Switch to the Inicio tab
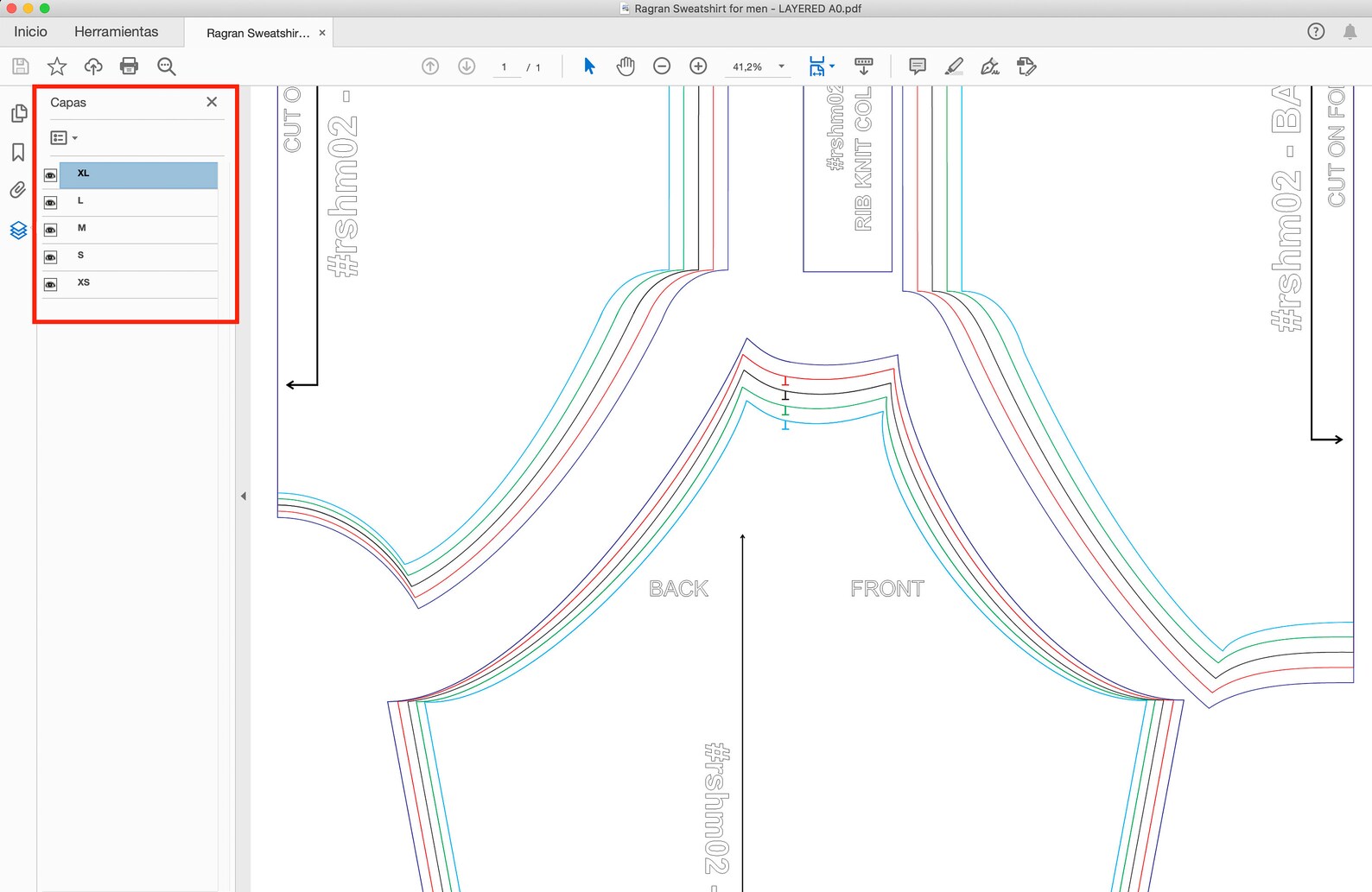 coord(30,32)
